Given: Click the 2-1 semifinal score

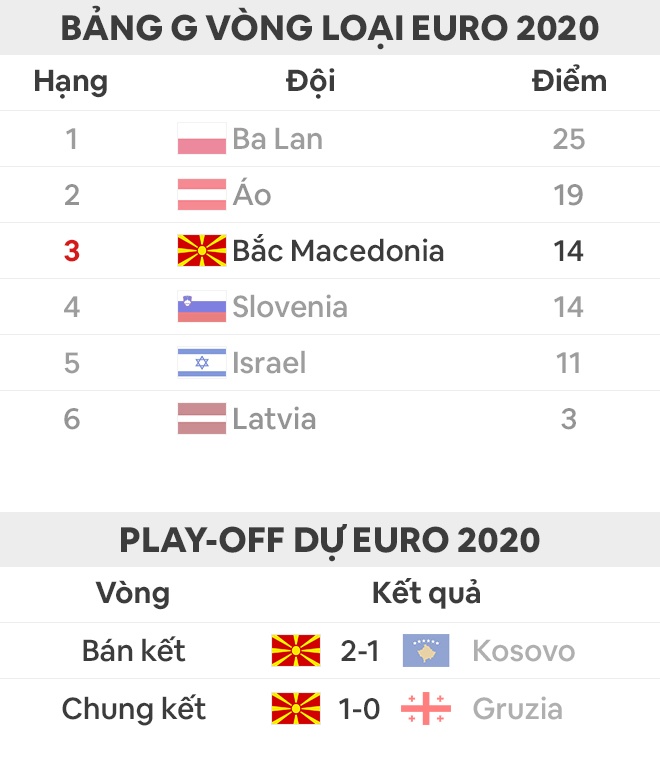Looking at the screenshot, I should (360, 652).
